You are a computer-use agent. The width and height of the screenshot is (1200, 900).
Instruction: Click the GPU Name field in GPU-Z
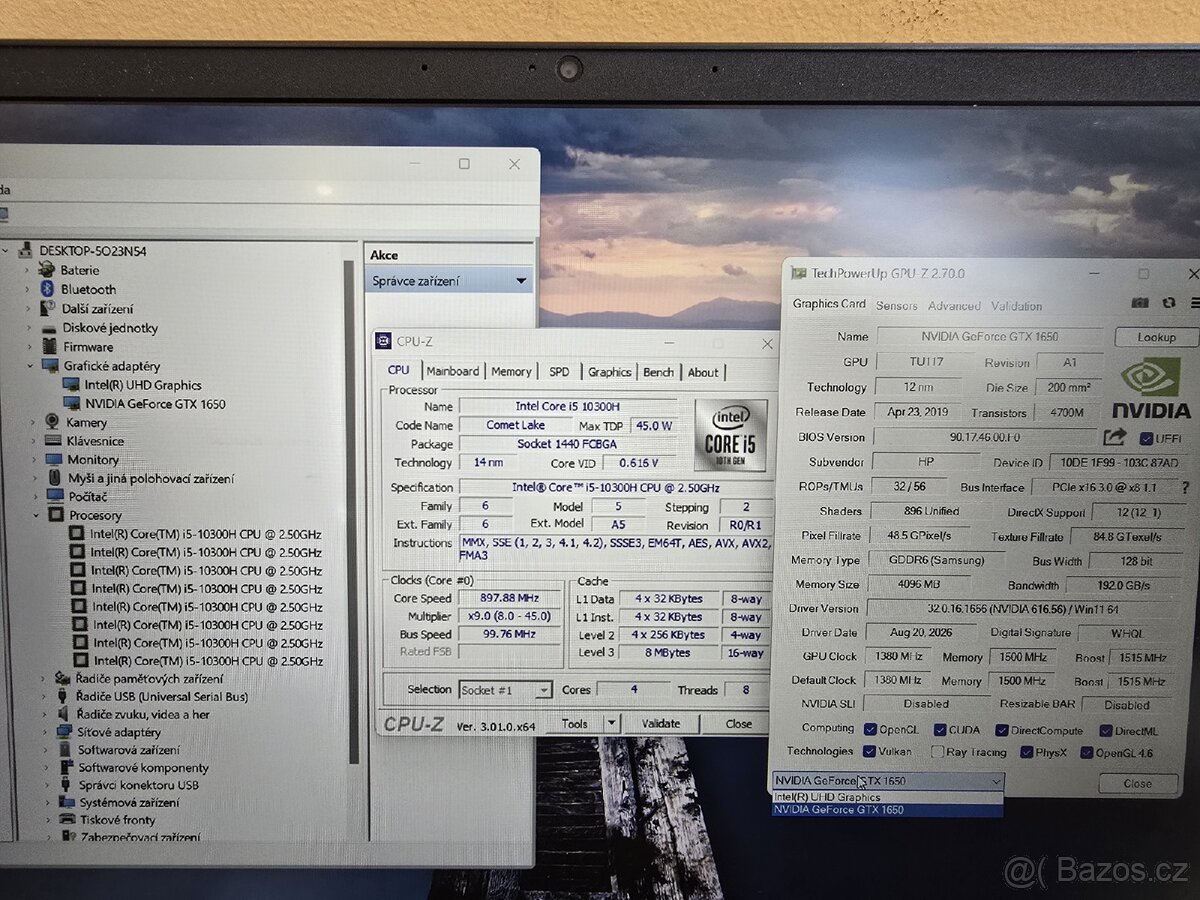coord(990,337)
